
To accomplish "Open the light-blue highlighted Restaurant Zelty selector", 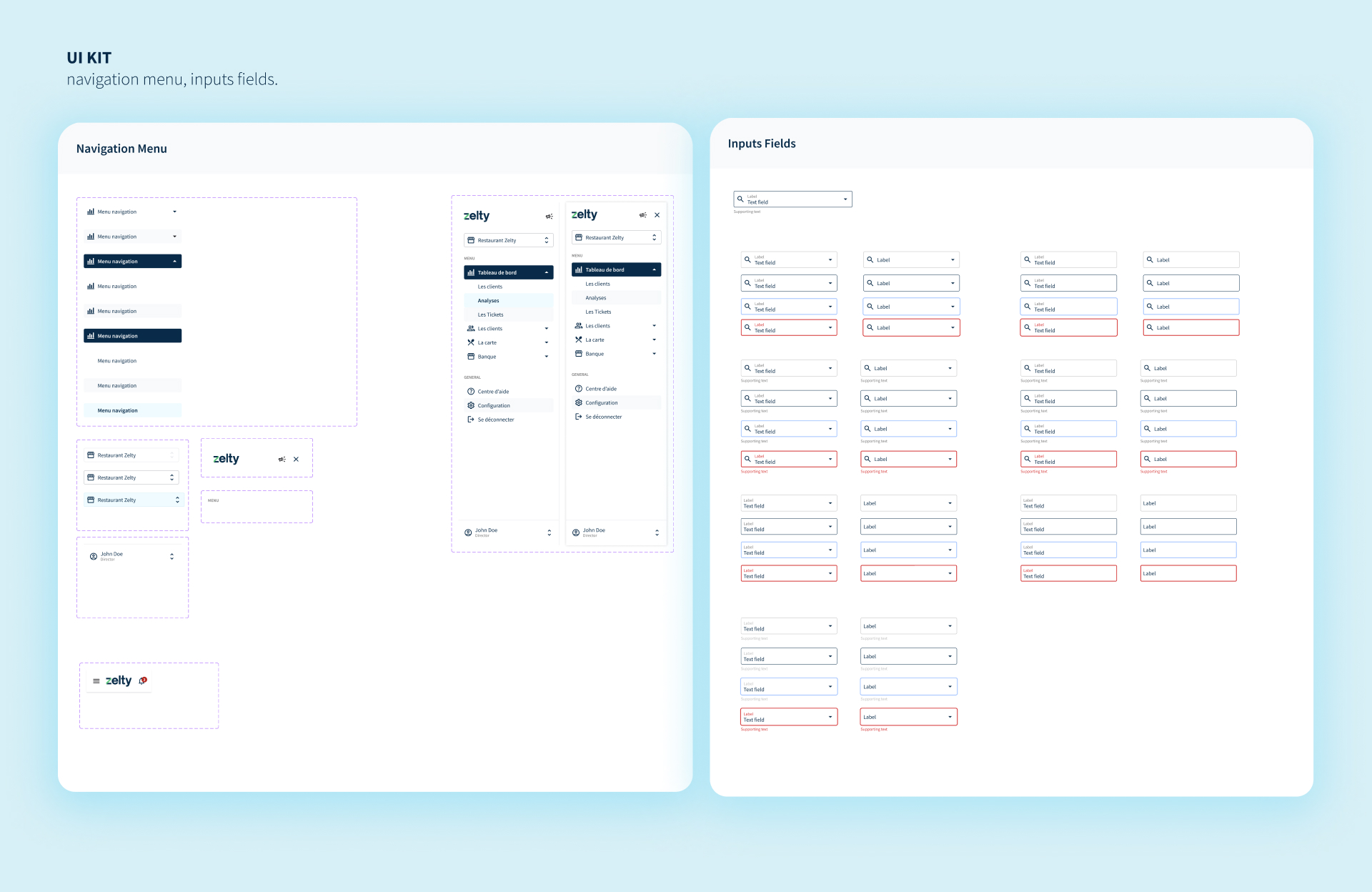I will click(x=134, y=500).
